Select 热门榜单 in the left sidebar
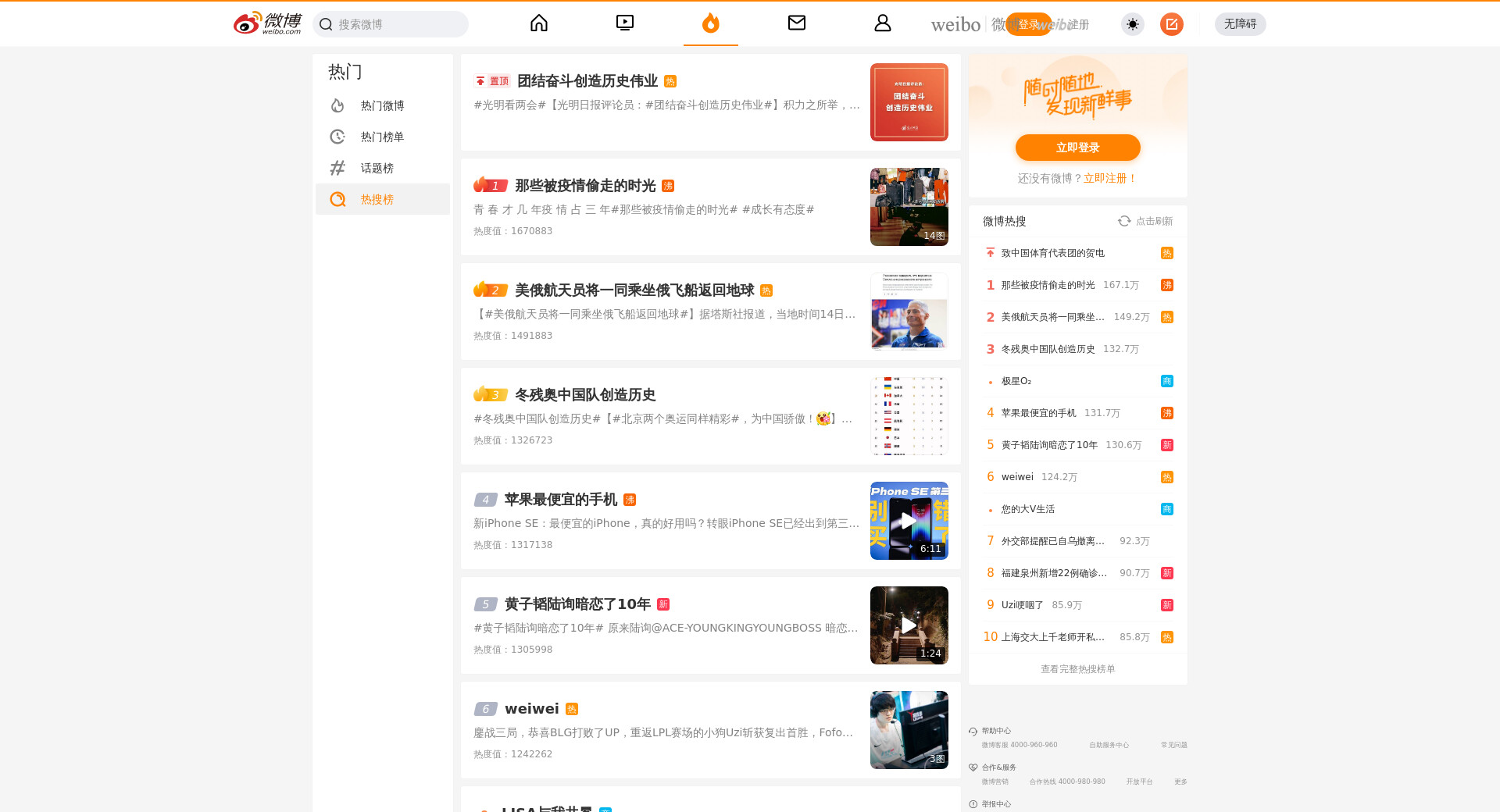This screenshot has height=812, width=1500. click(x=383, y=137)
